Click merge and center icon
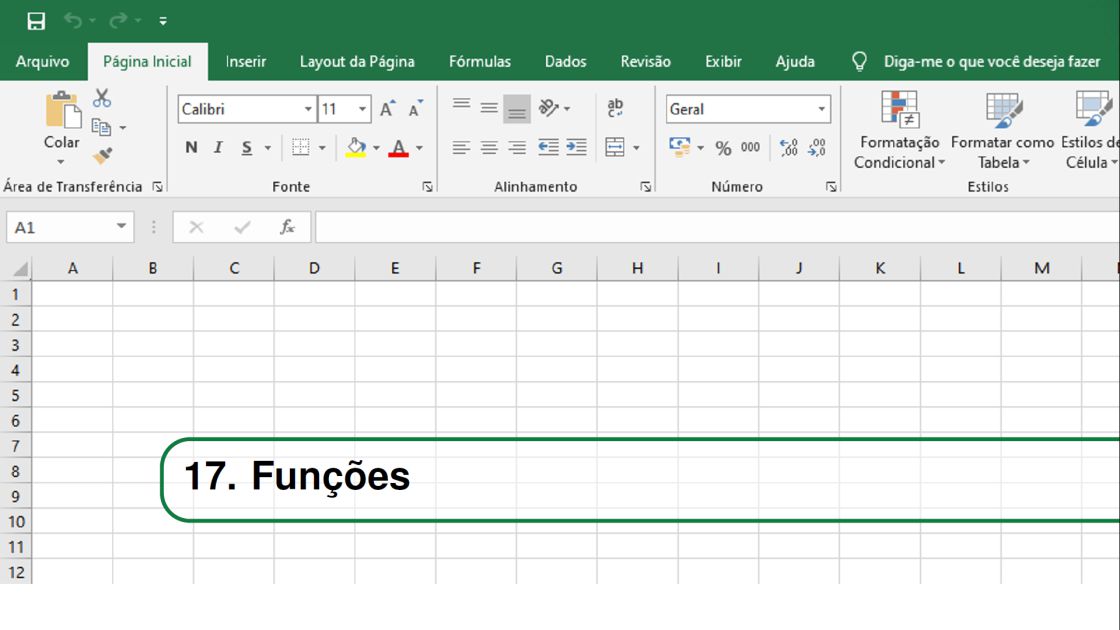 point(615,147)
